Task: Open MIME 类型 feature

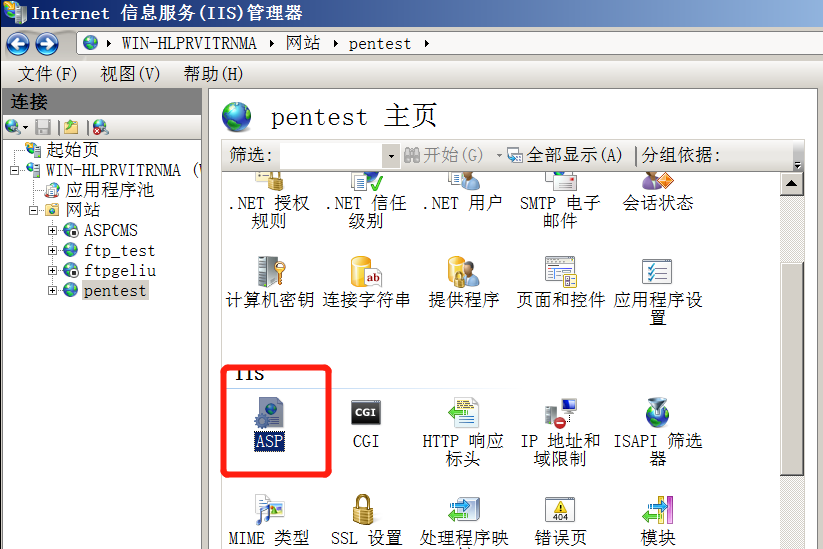Action: 269,521
